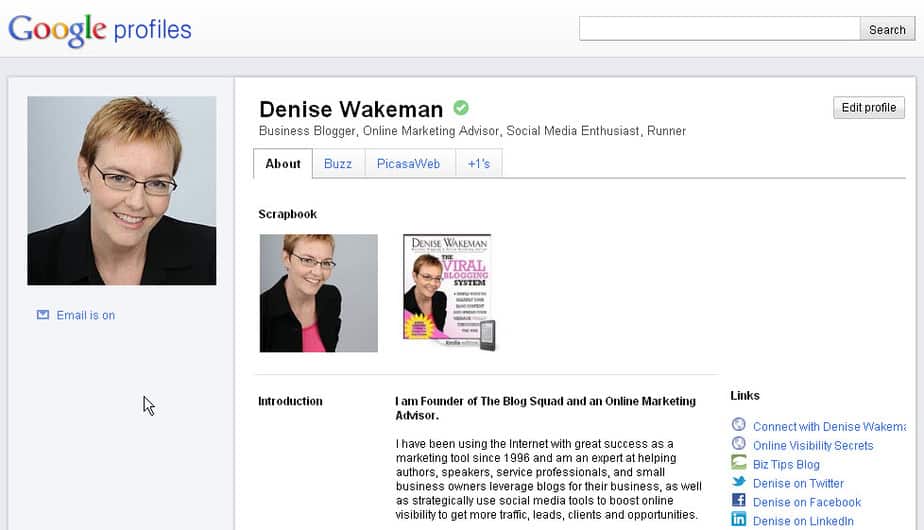
Task: Click the Search button
Action: click(x=887, y=29)
